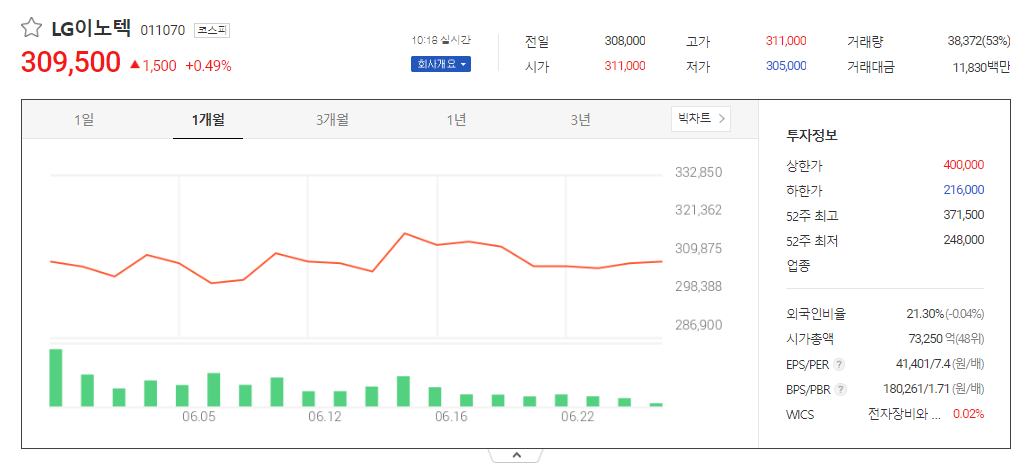Click the 298,388 price axis label
Screen dimensions: 1028x472
(699, 286)
